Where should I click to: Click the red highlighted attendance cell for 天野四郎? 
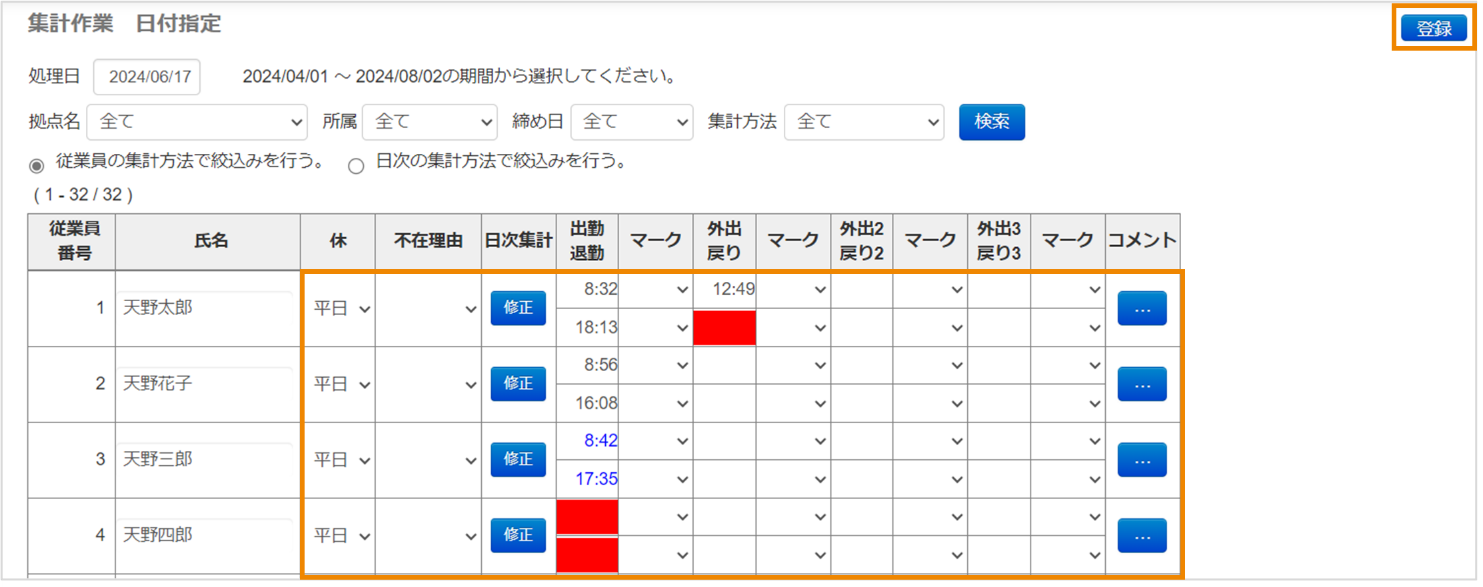(x=587, y=516)
